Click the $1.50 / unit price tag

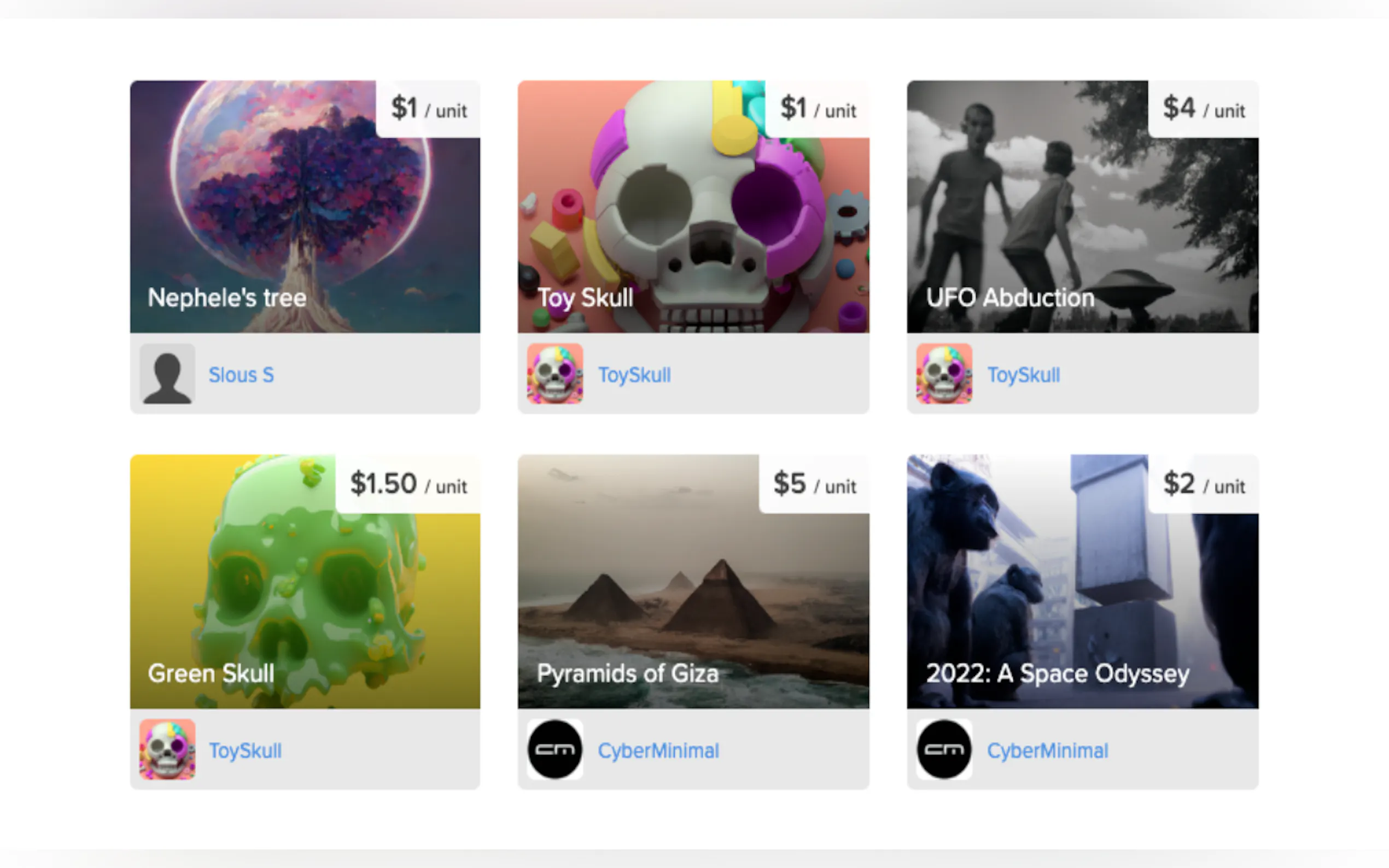pyautogui.click(x=408, y=484)
